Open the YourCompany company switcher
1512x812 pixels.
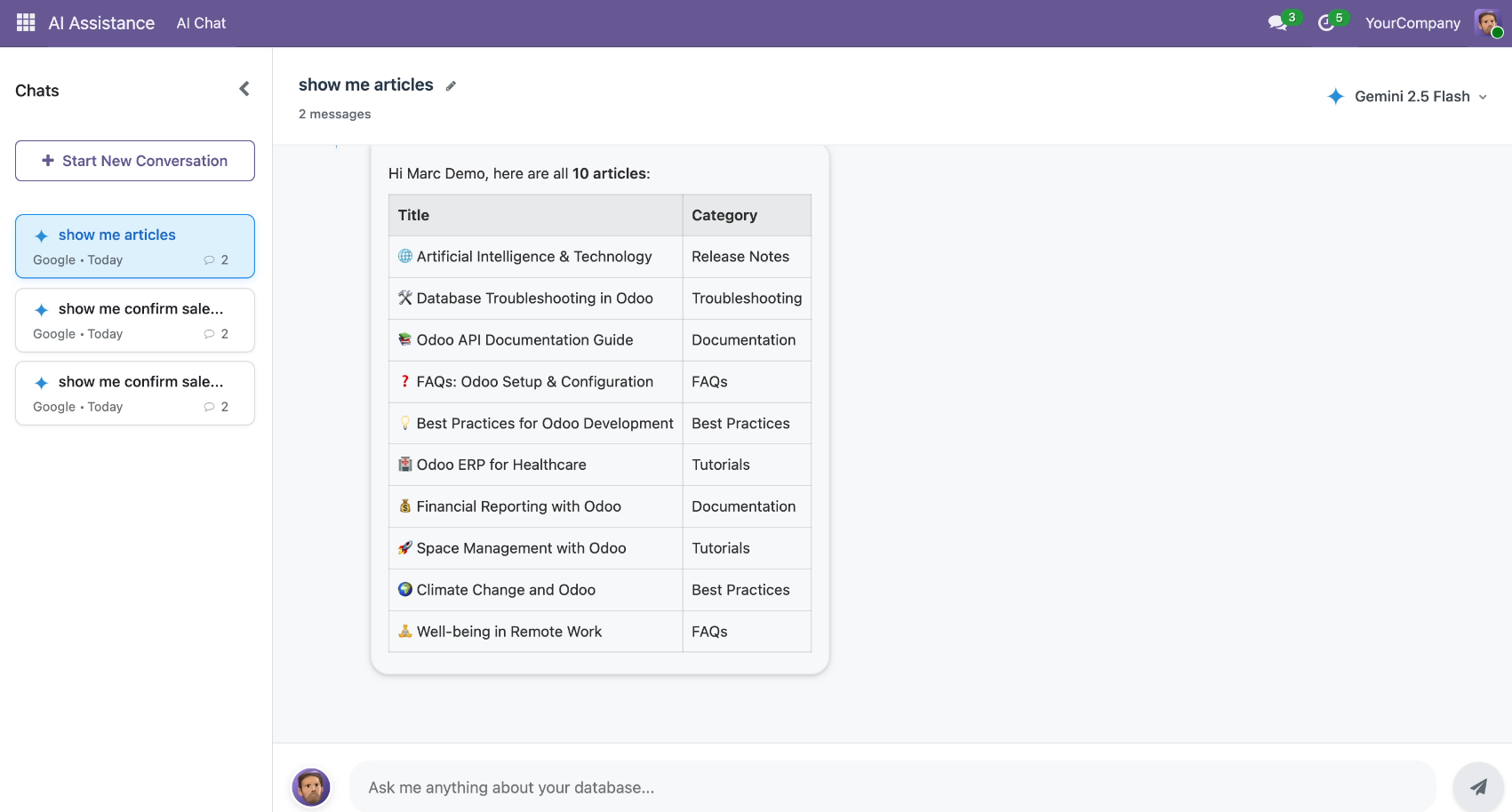tap(1412, 23)
